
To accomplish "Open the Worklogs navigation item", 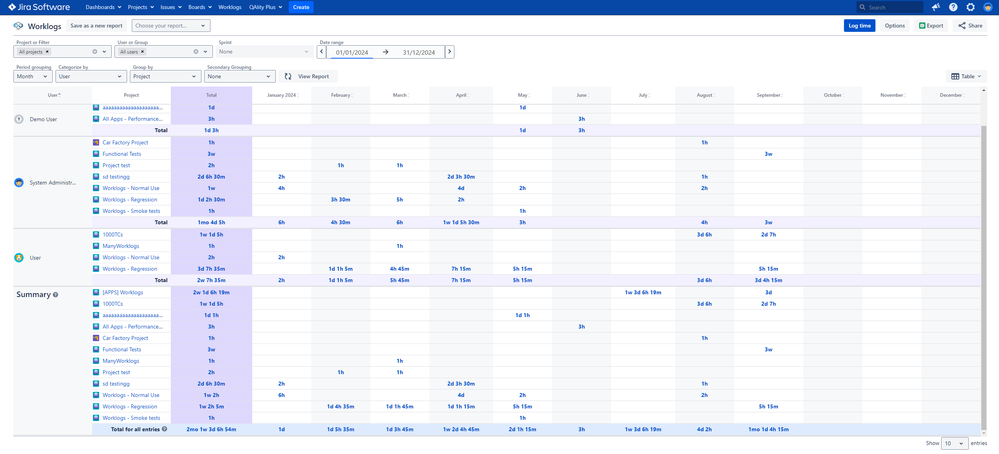I will pyautogui.click(x=230, y=7).
